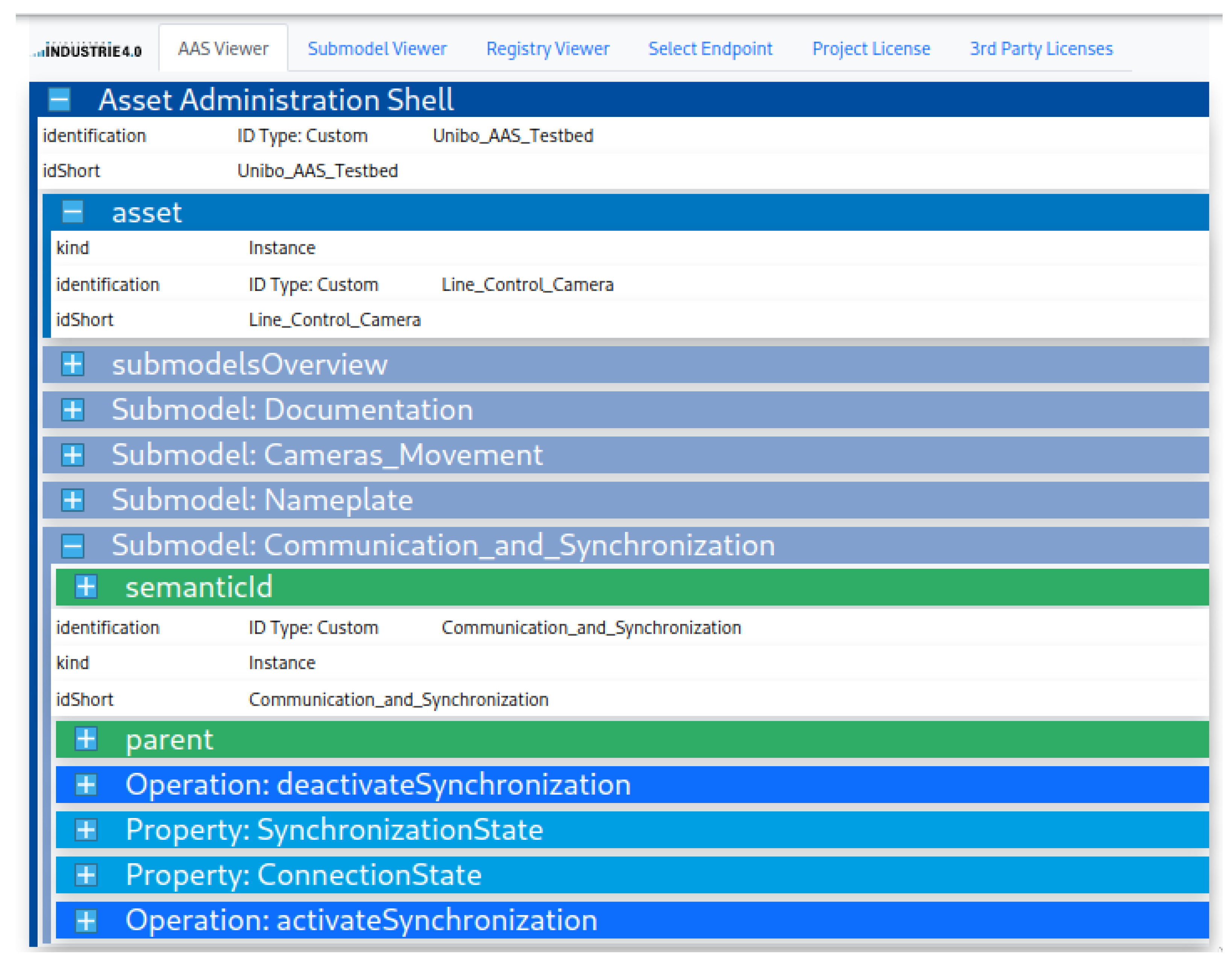The width and height of the screenshot is (1232, 965).
Task: Expand Submodel: Documentation plus icon
Action: point(73,410)
